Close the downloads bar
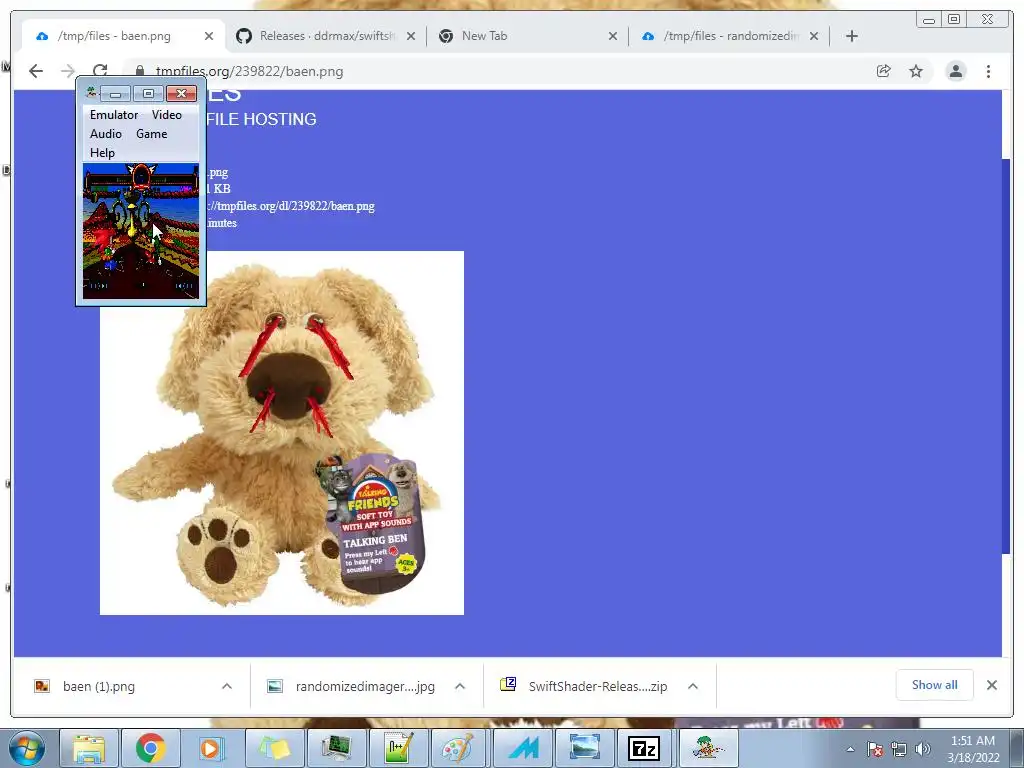This screenshot has height=768, width=1024. pyautogui.click(x=992, y=685)
